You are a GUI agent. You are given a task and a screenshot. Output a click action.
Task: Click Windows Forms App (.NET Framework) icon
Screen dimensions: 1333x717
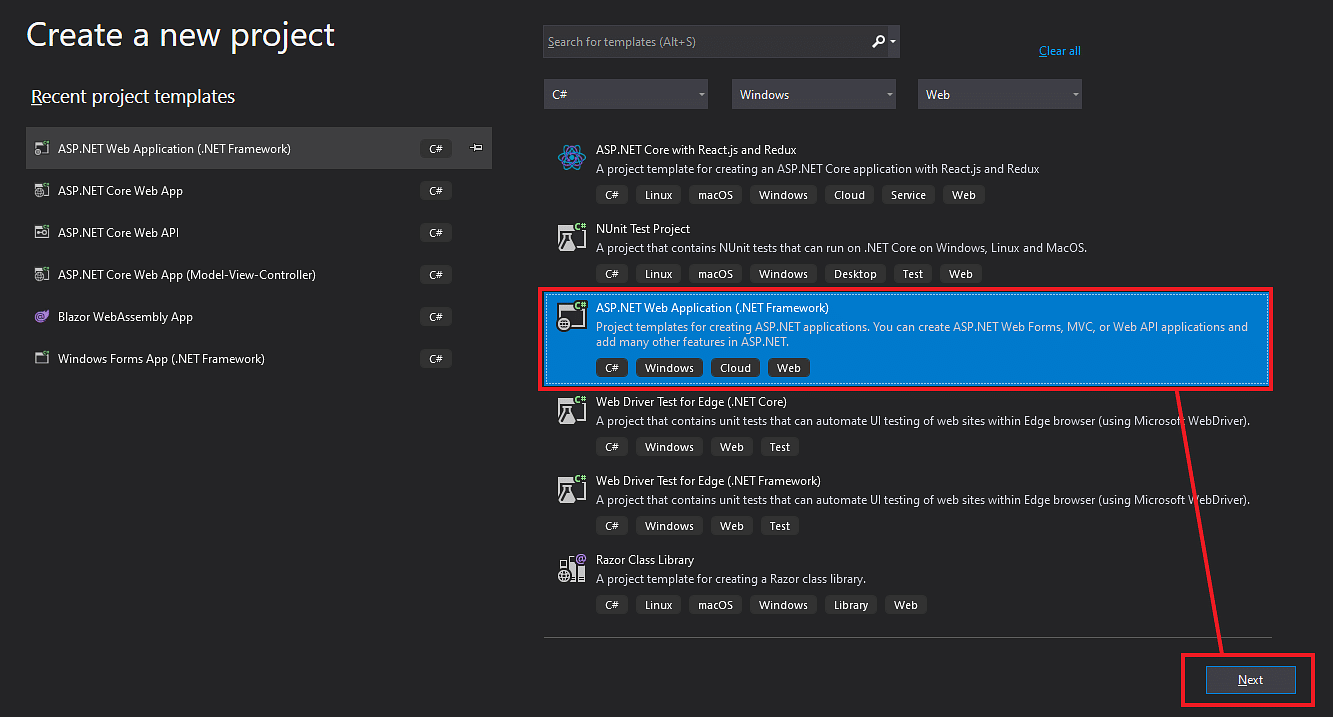42,359
